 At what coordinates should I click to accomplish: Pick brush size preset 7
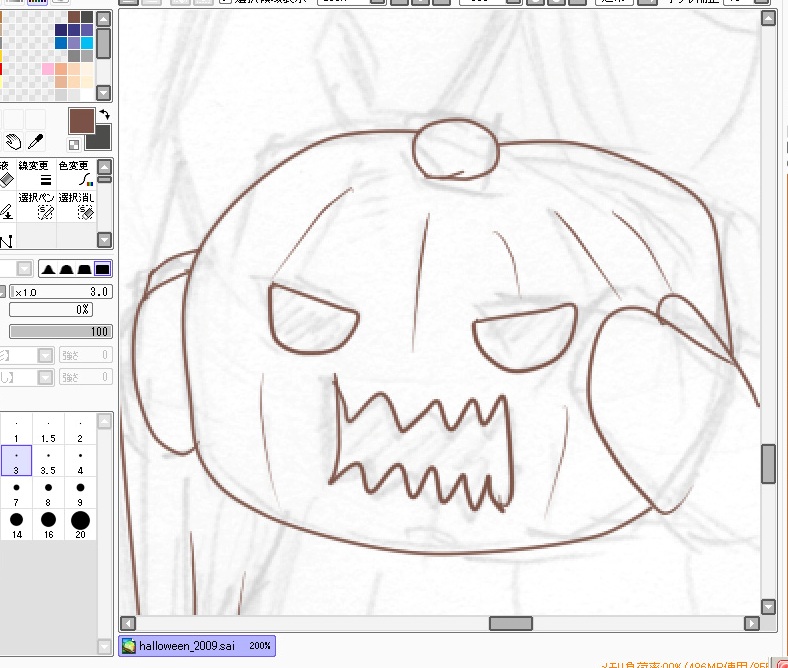(x=17, y=492)
